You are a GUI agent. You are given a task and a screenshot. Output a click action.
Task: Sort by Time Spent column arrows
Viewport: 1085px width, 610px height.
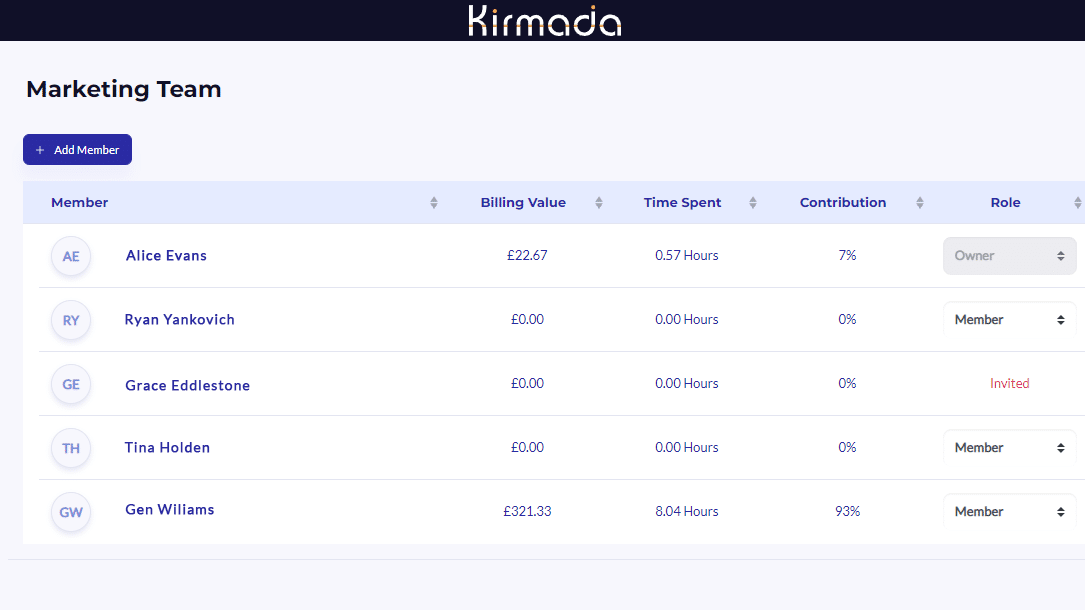pyautogui.click(x=753, y=203)
